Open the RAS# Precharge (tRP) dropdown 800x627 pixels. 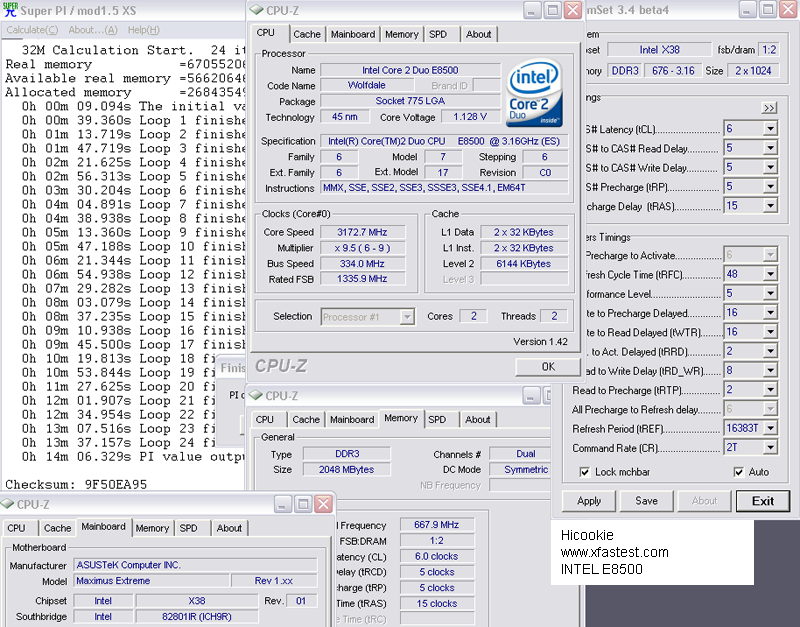[x=770, y=187]
